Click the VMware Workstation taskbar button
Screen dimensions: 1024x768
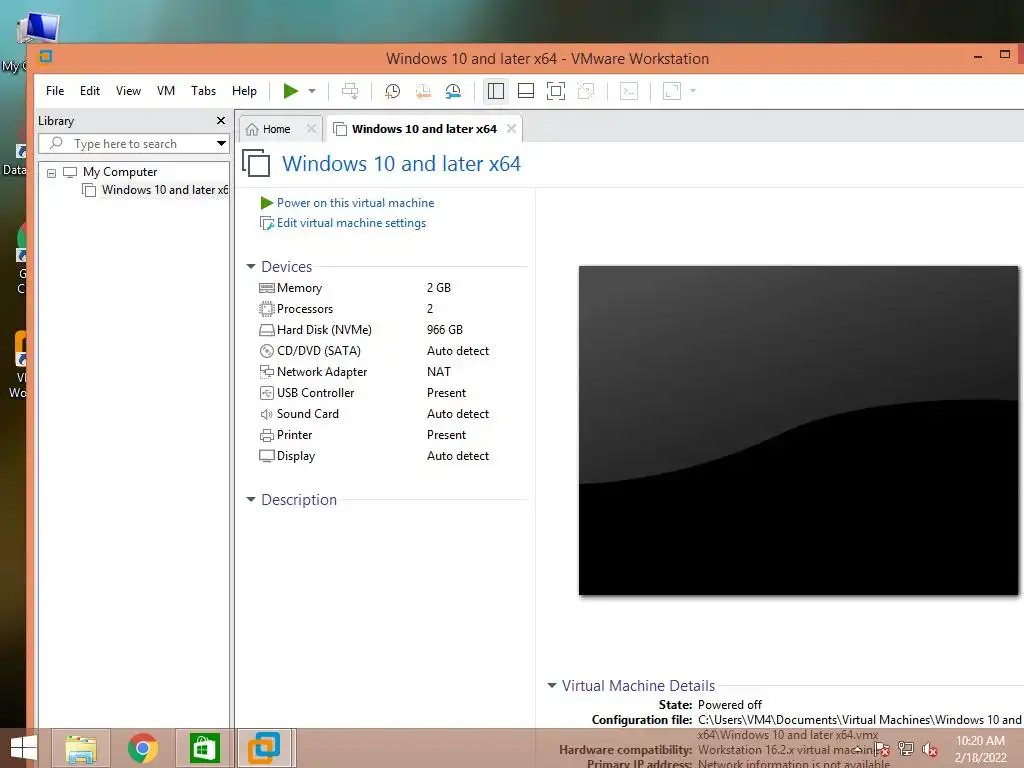tap(264, 748)
